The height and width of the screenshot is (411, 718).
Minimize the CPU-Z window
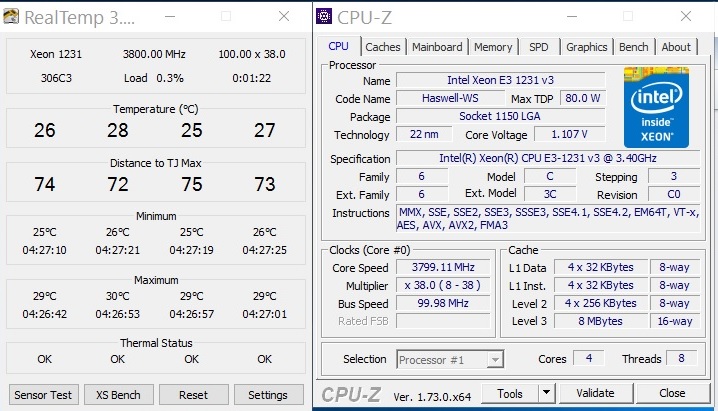(572, 16)
